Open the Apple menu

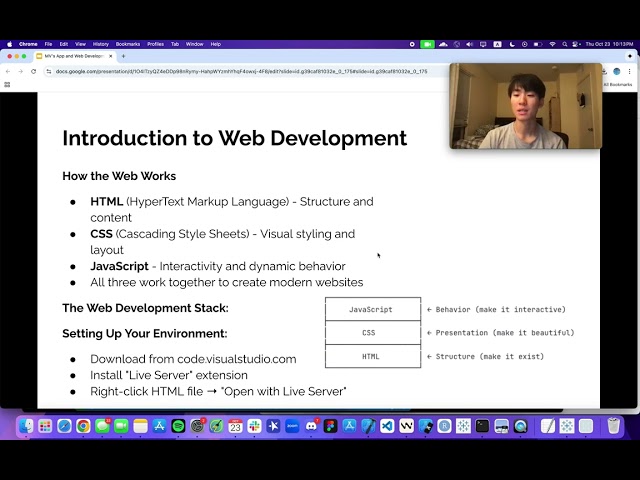tap(10, 44)
